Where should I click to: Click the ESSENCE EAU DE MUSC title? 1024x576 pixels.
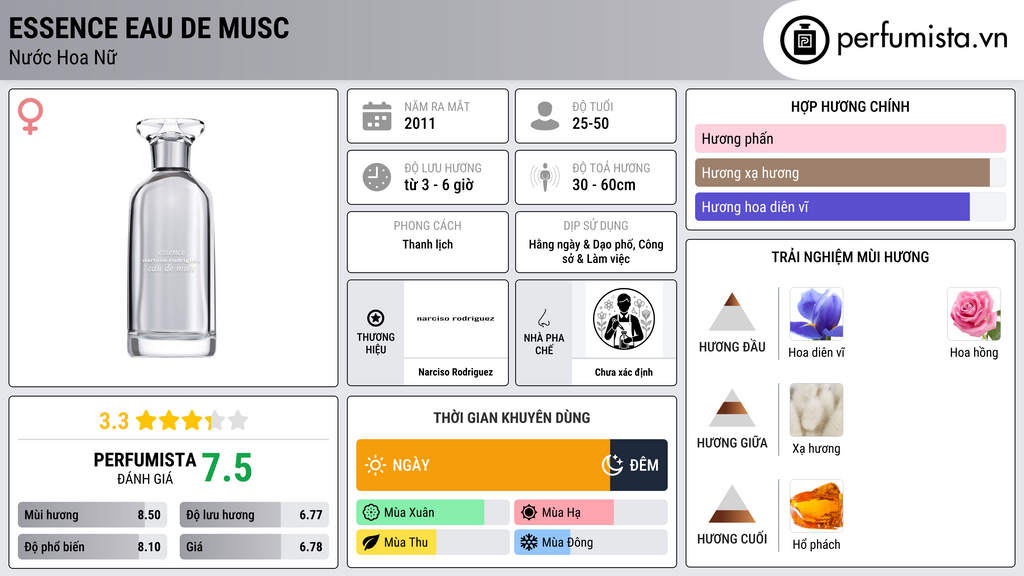149,28
